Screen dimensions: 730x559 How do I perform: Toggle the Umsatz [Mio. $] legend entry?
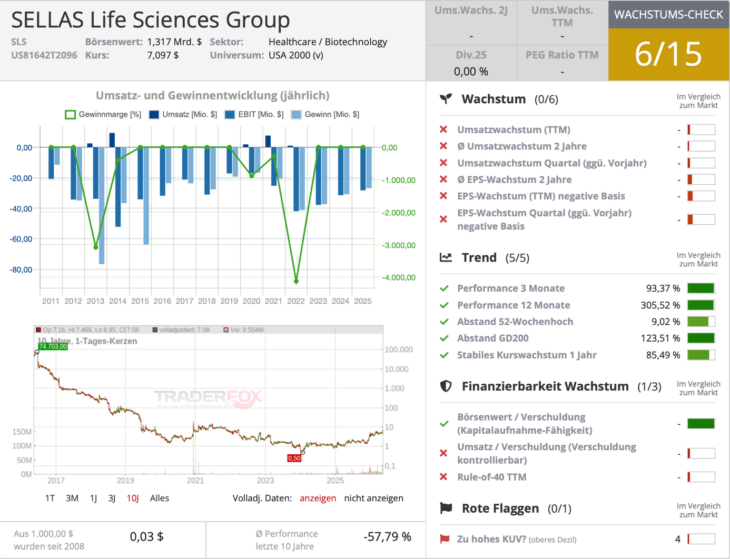183,114
